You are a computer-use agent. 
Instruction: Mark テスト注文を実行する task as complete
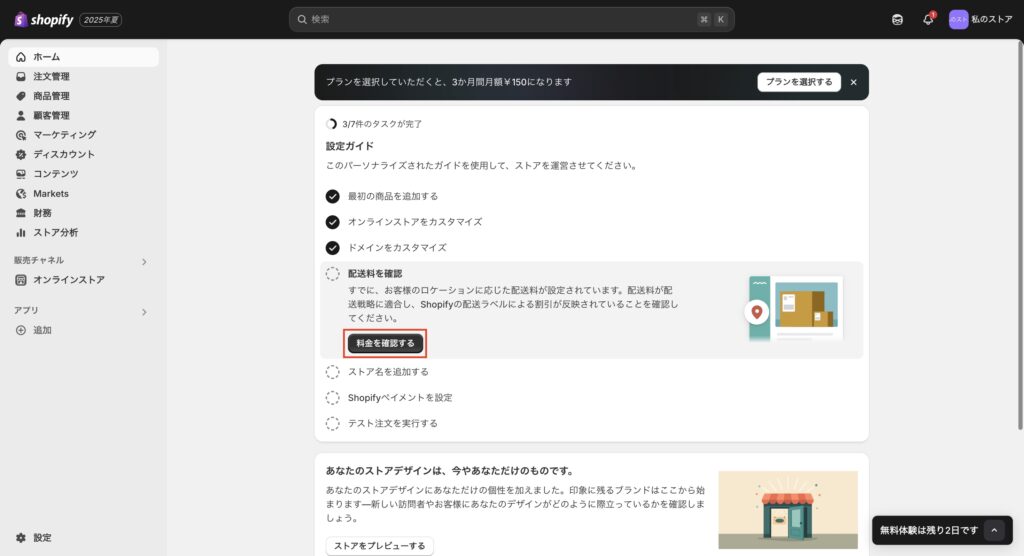333,423
